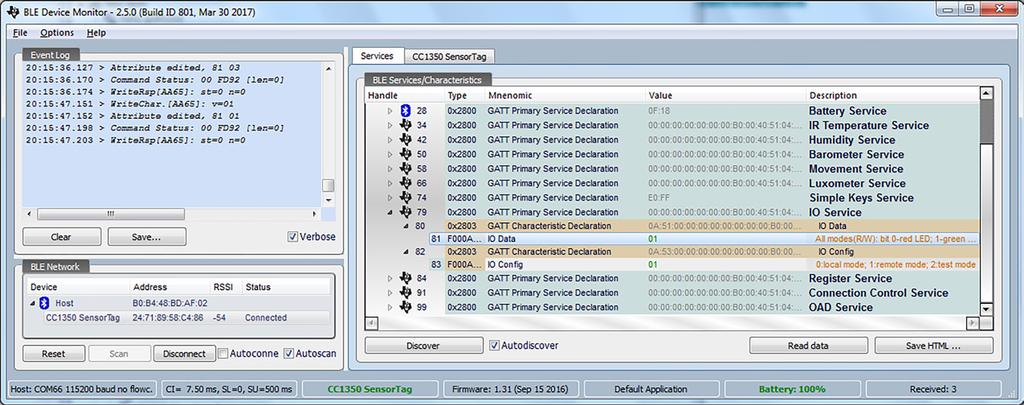Image resolution: width=1024 pixels, height=405 pixels.
Task: Click the Received: 3 status field
Action: [933, 389]
